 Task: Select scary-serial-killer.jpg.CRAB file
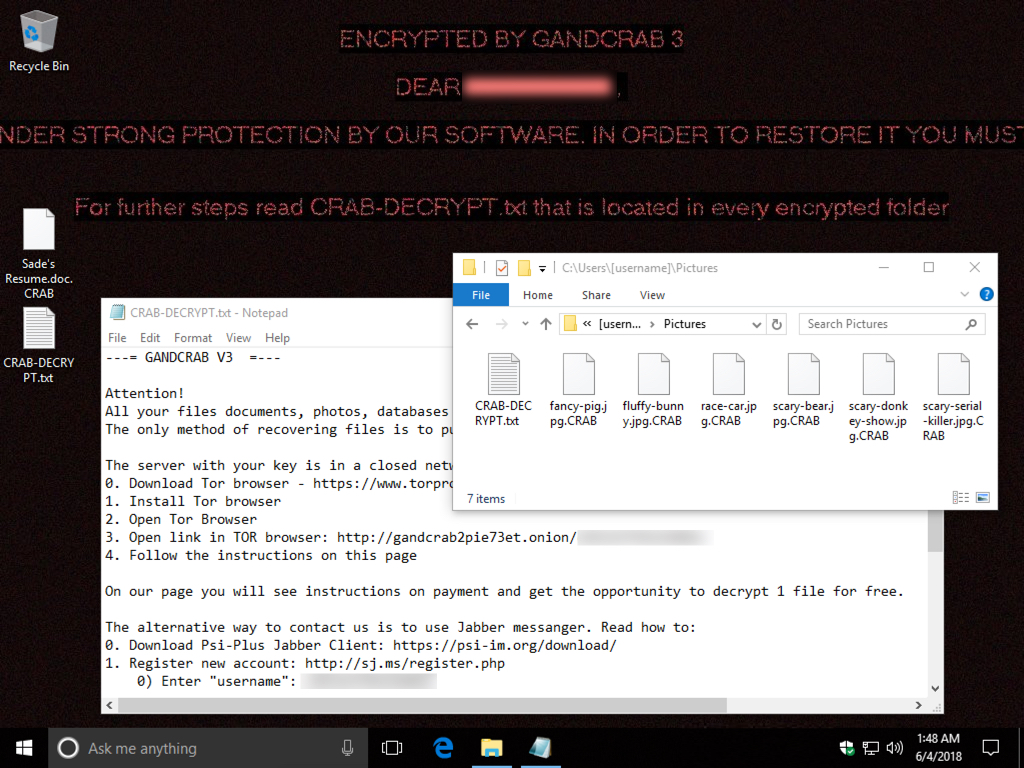tap(953, 397)
